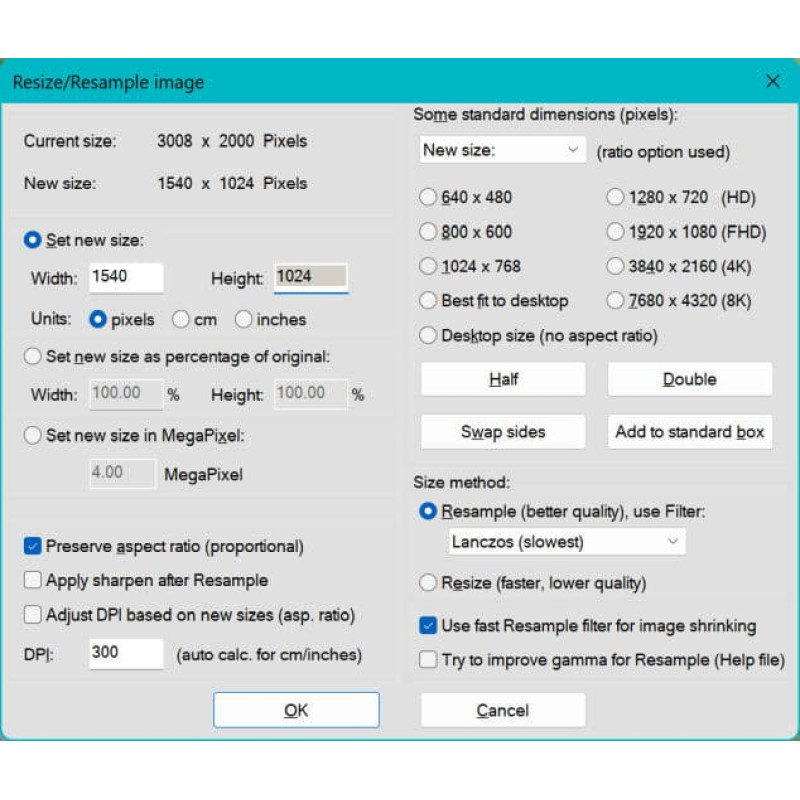
Task: Close the Resize/Resample image dialog
Action: [x=772, y=81]
